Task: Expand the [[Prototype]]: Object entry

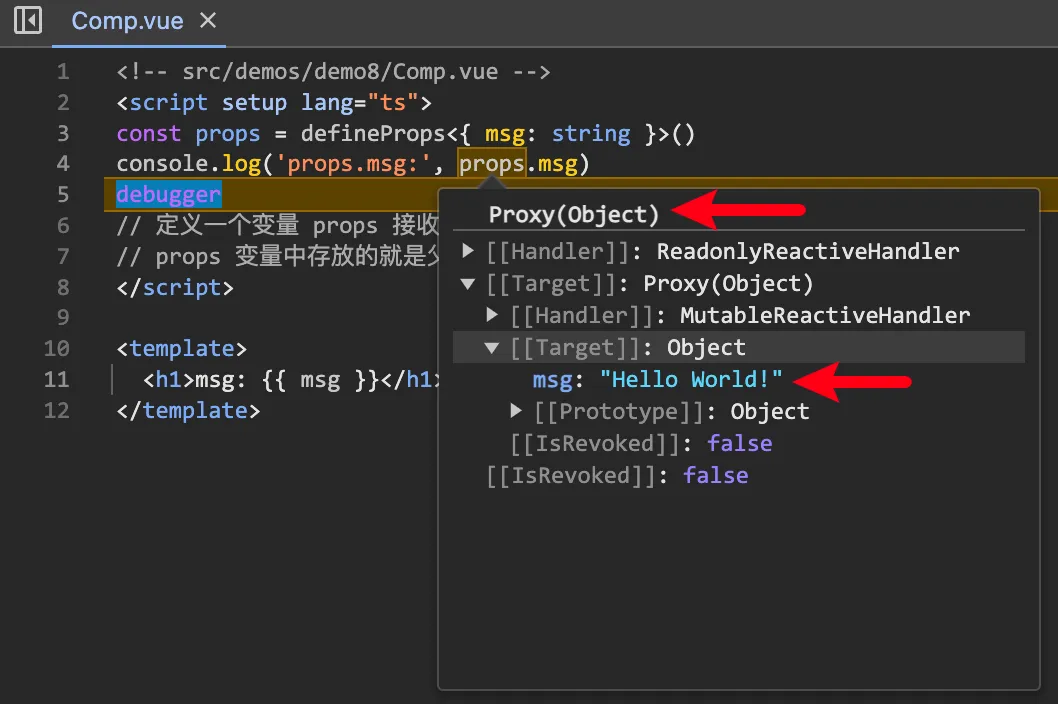Action: [x=516, y=411]
